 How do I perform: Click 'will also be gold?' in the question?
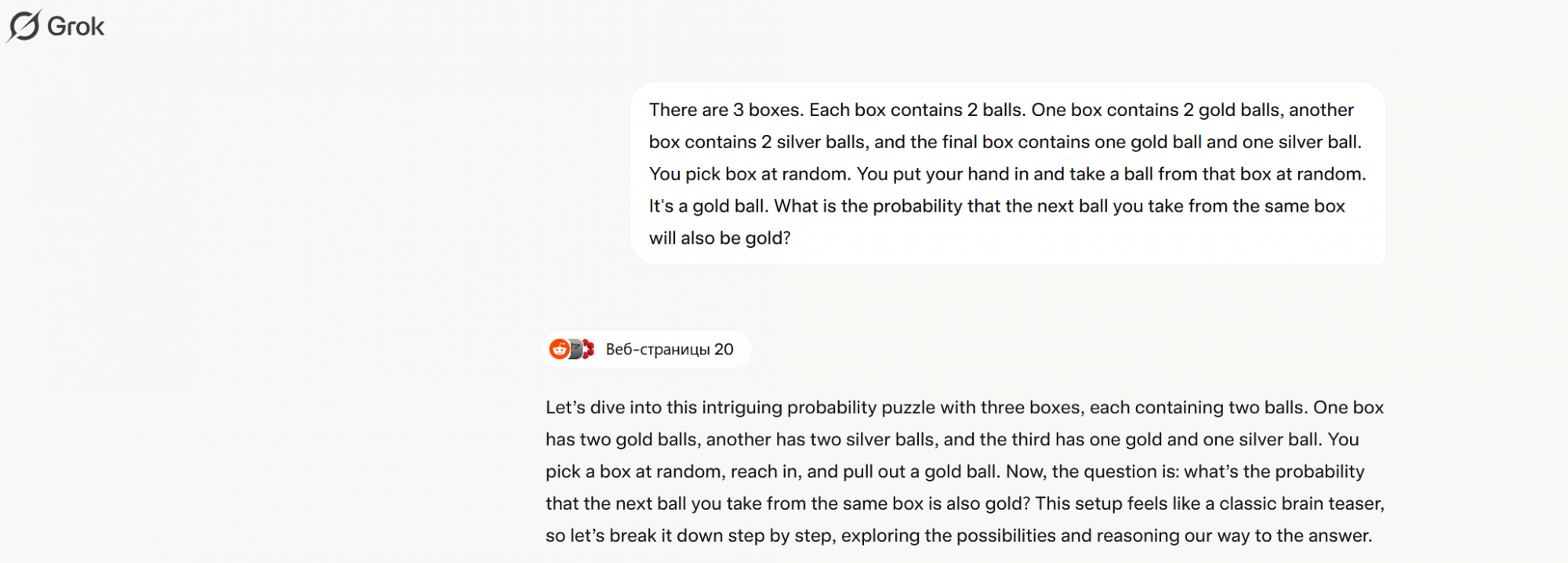(x=720, y=238)
